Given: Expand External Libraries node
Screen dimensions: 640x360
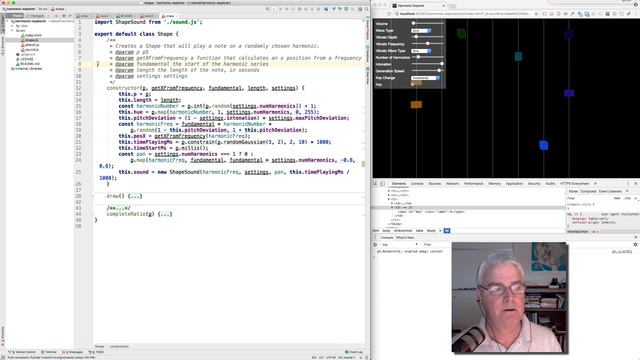Looking at the screenshot, I should (27, 69).
